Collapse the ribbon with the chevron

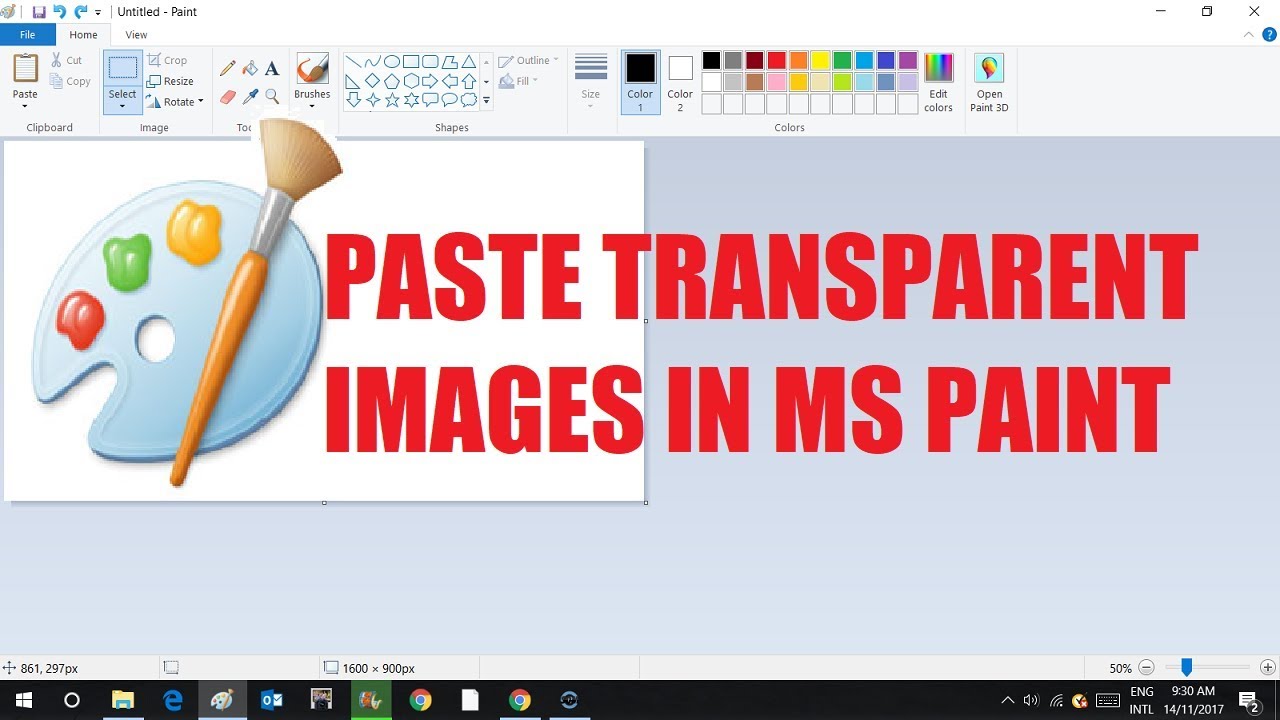(1248, 34)
